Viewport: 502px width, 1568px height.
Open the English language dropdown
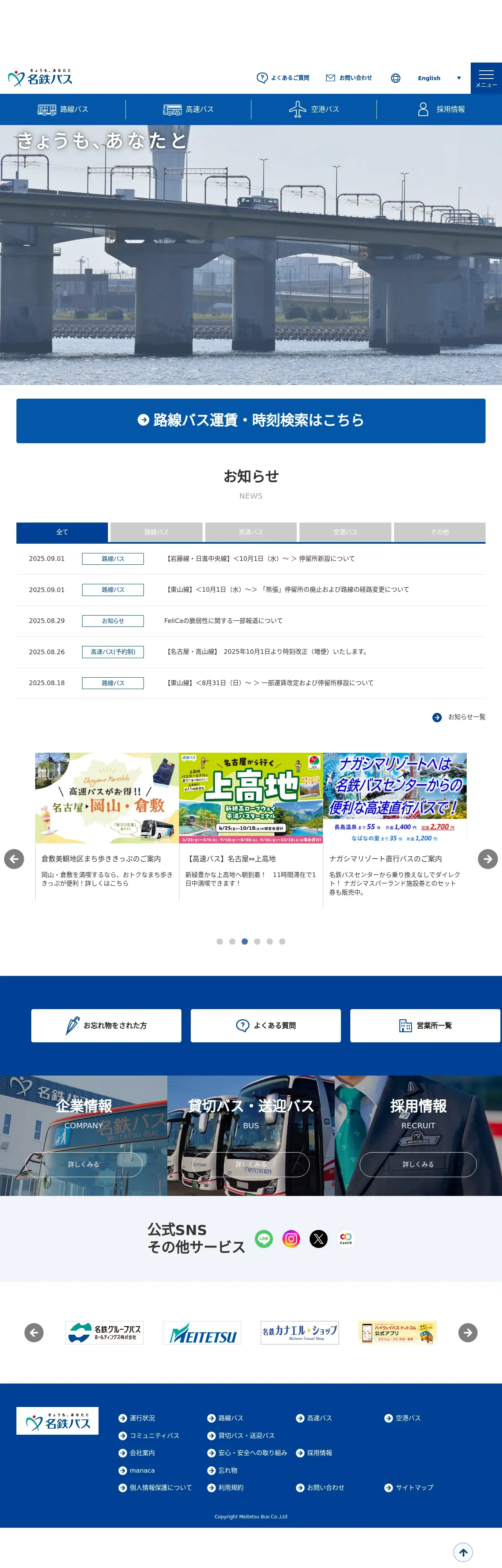(x=439, y=78)
